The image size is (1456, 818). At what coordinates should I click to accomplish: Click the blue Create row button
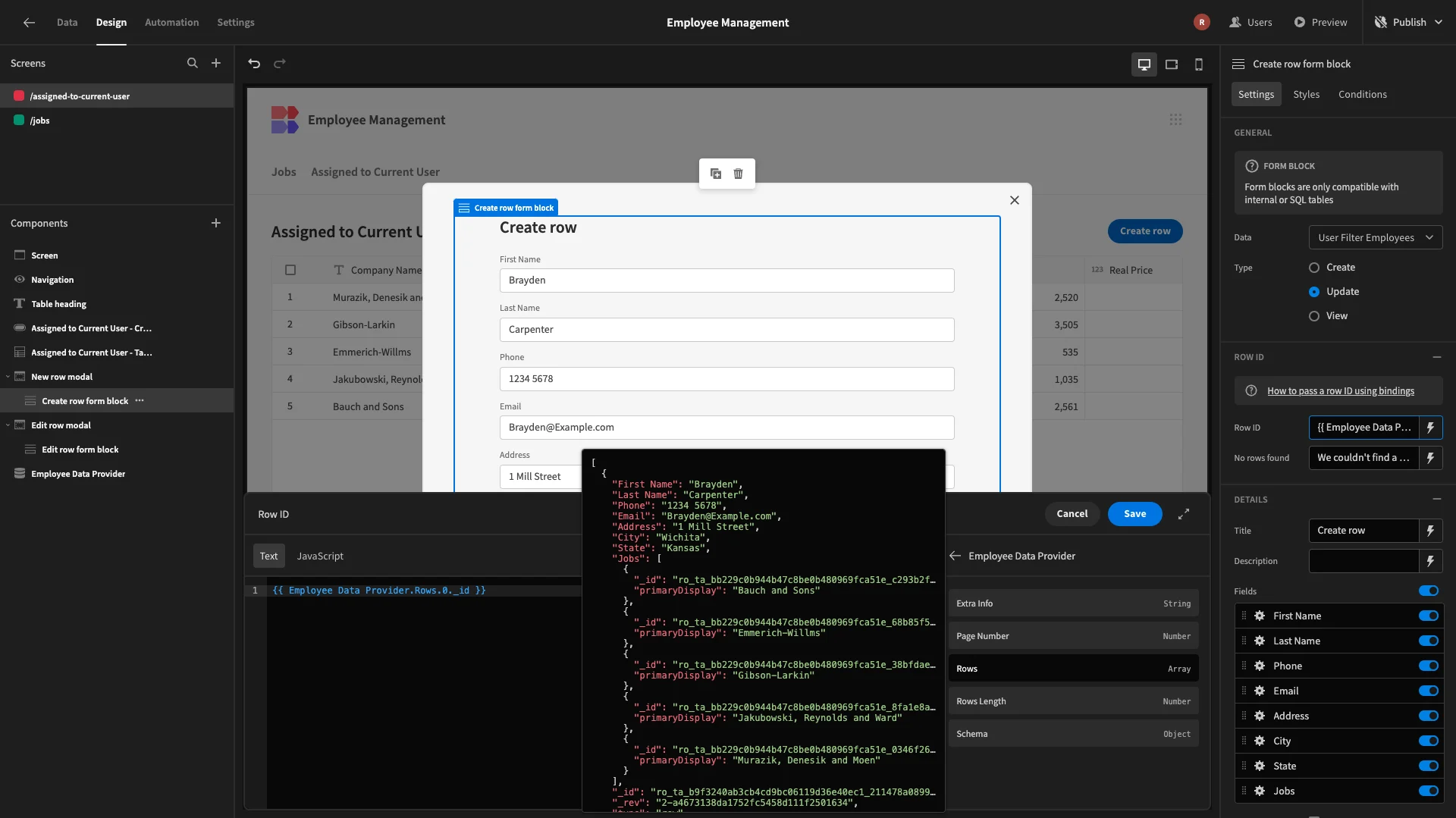click(x=1144, y=231)
